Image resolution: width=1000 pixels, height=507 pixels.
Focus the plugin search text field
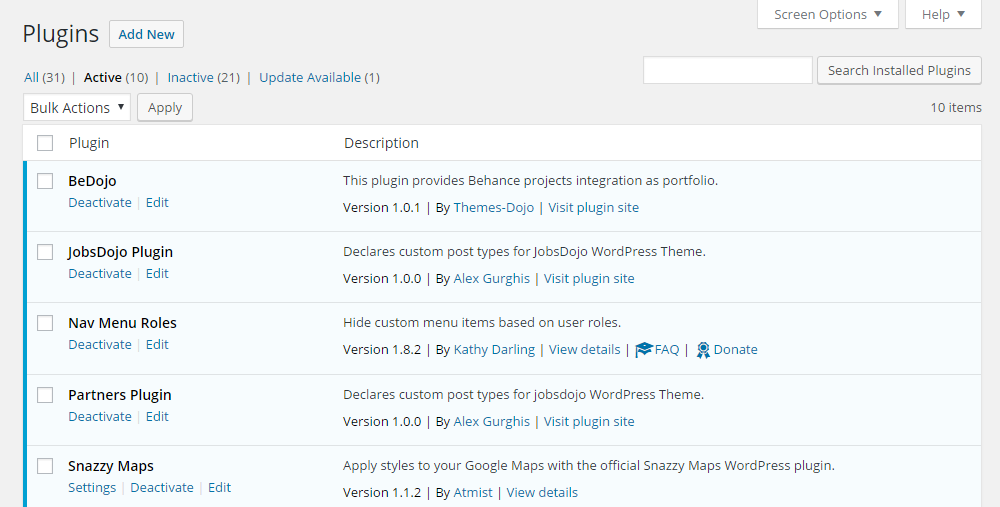727,70
